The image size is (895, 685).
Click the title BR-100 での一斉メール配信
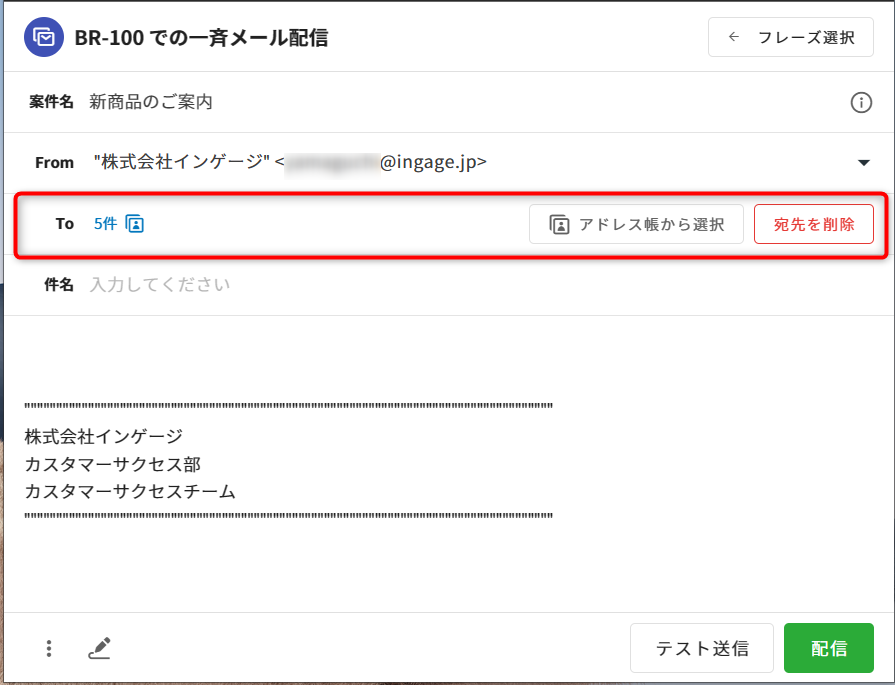[201, 38]
